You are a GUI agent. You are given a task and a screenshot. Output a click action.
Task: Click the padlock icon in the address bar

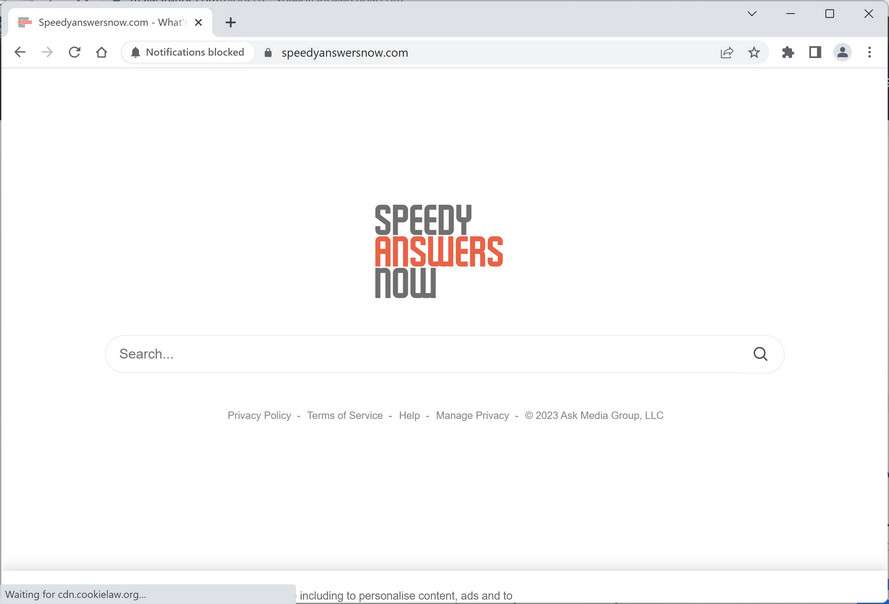[266, 51]
